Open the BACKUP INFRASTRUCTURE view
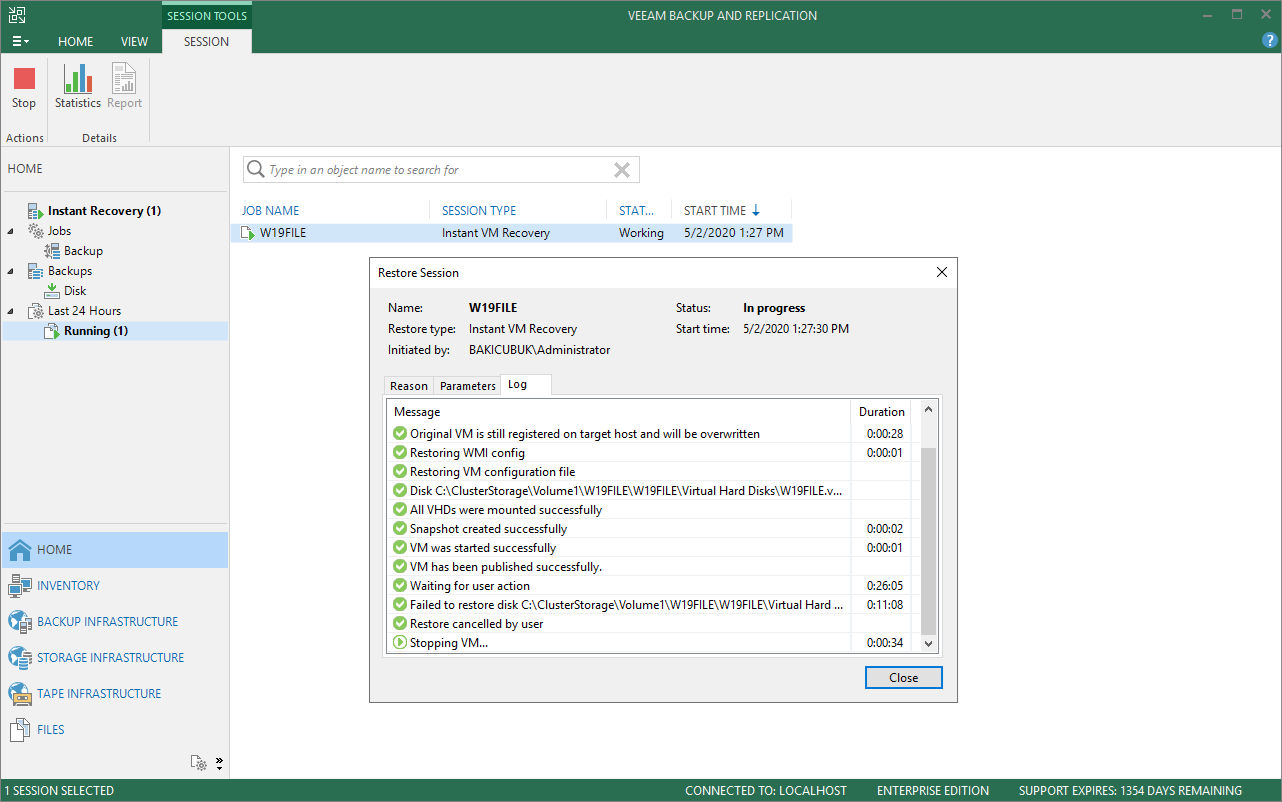Viewport: 1282px width, 802px height. coord(115,622)
